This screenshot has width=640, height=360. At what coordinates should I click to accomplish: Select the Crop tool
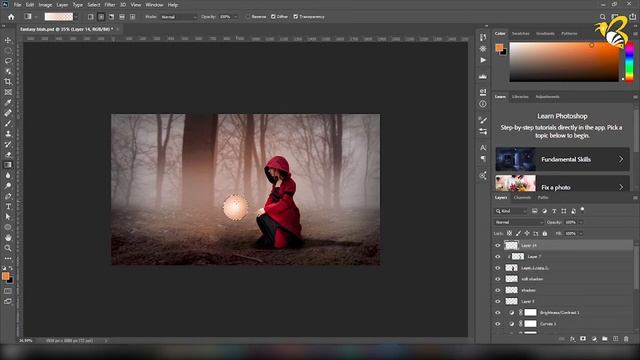pyautogui.click(x=8, y=82)
